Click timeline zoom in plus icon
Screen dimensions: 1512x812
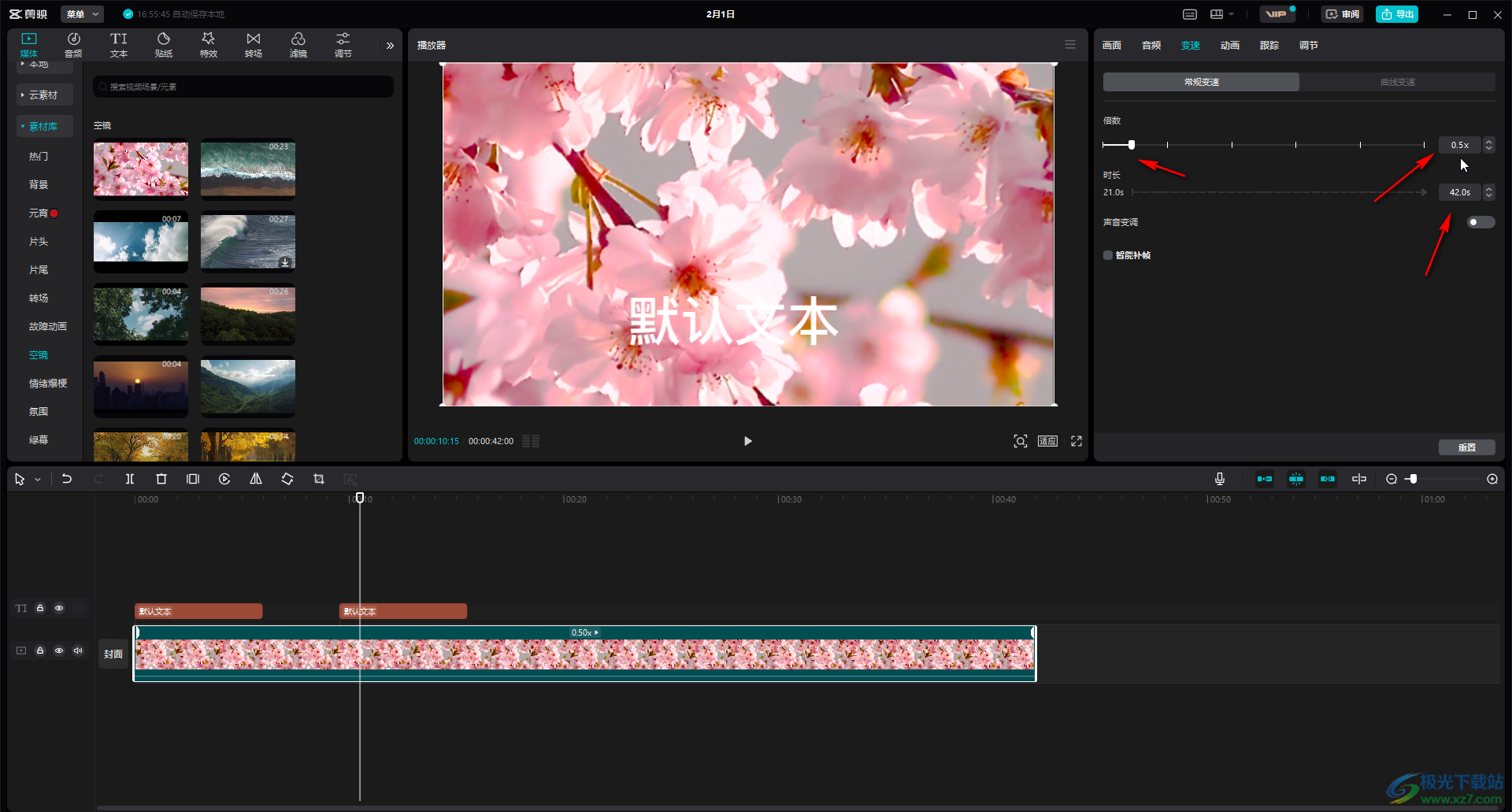tap(1492, 479)
